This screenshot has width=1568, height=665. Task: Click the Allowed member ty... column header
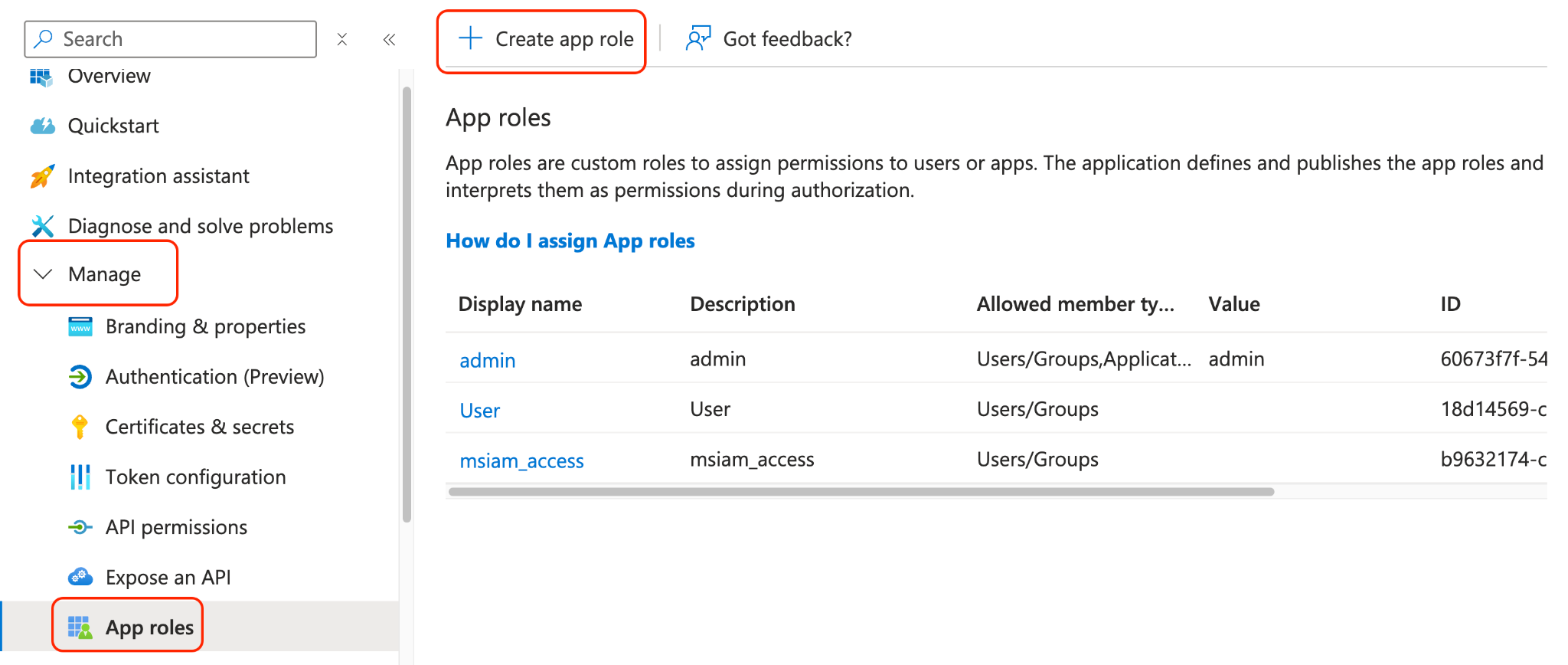tap(1075, 304)
